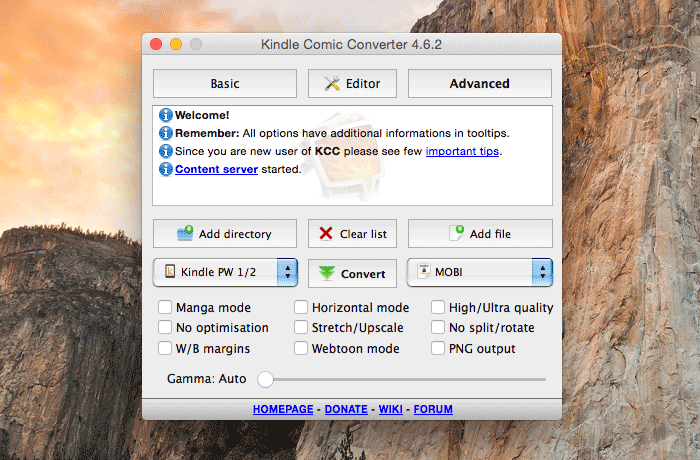Open the MOBI output format dropdown
The width and height of the screenshot is (700, 460).
(x=480, y=272)
